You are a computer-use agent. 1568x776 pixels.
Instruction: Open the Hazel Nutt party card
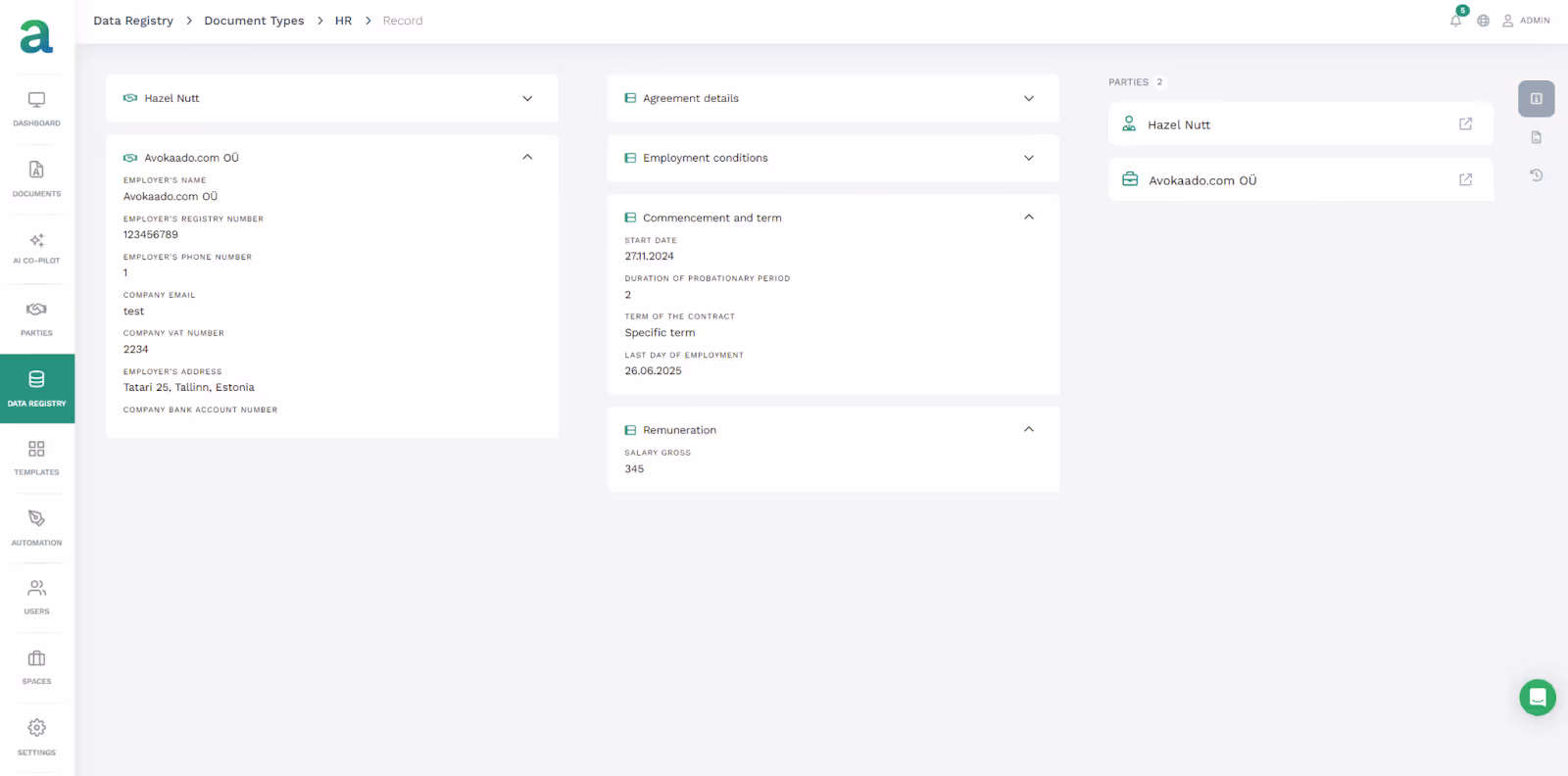click(x=1300, y=124)
